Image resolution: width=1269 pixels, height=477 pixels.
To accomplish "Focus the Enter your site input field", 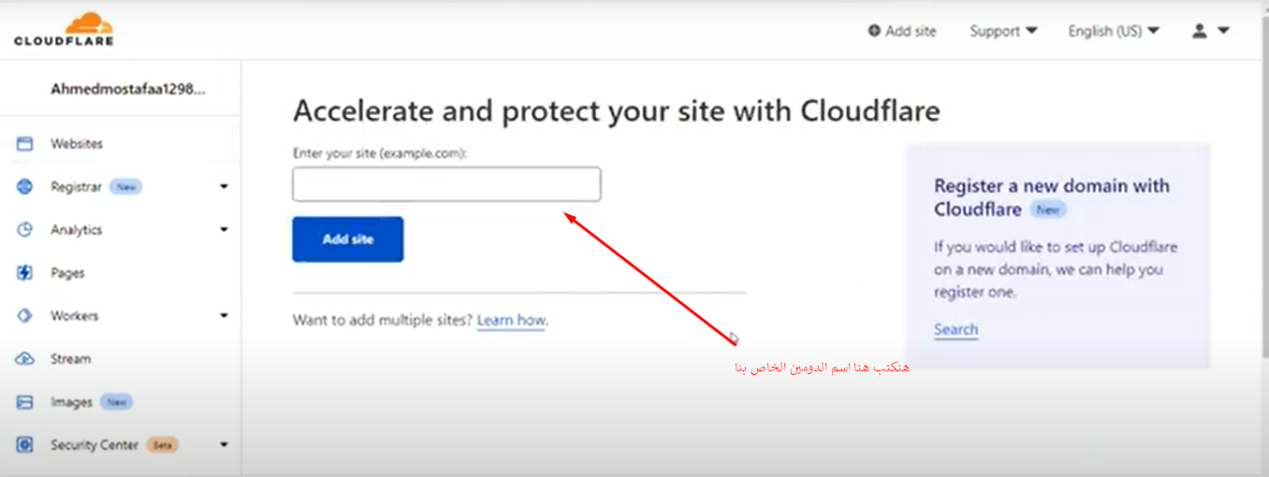I will point(447,184).
